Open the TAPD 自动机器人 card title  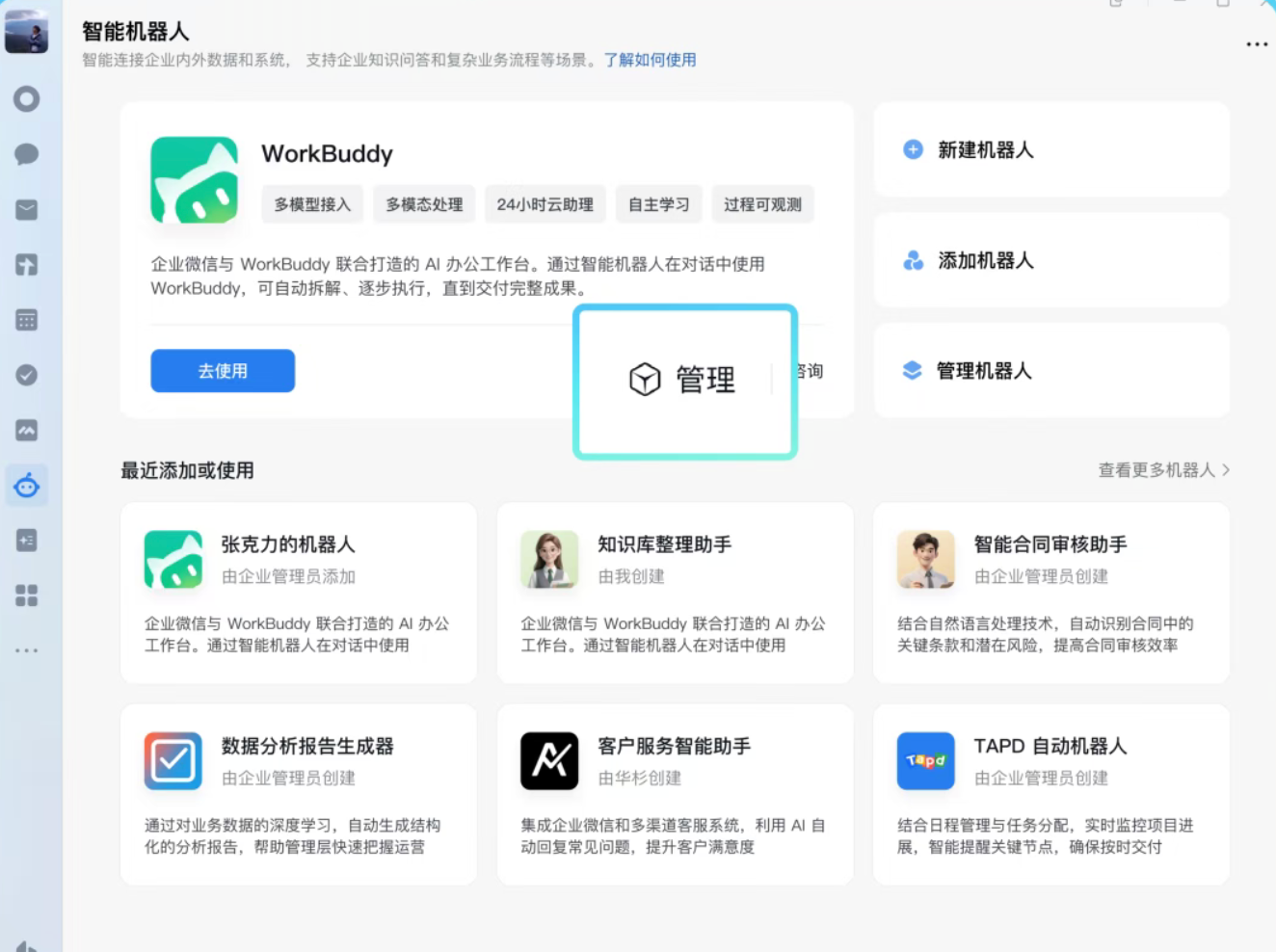point(1050,746)
